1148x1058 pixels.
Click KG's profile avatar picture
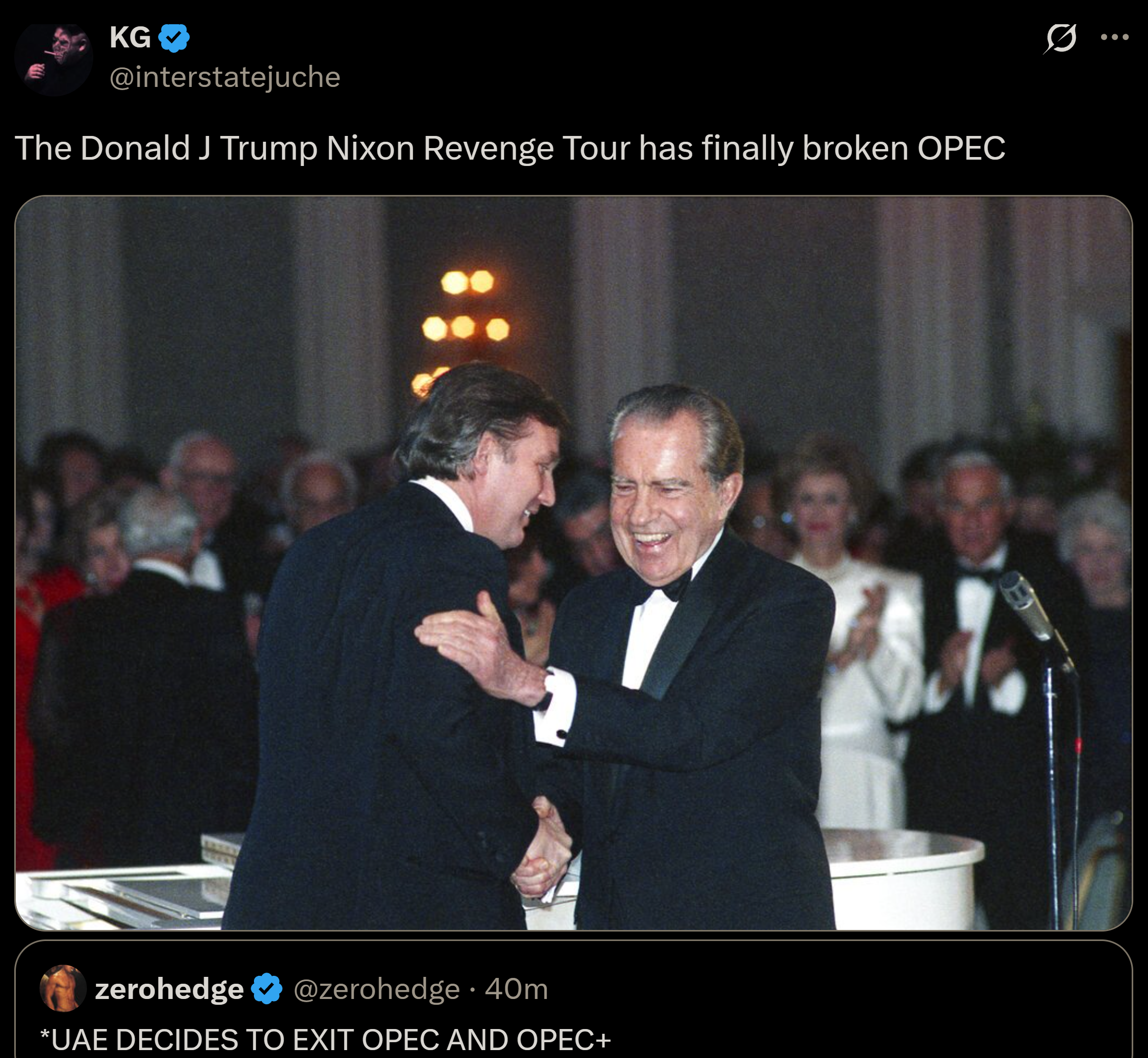(54, 59)
